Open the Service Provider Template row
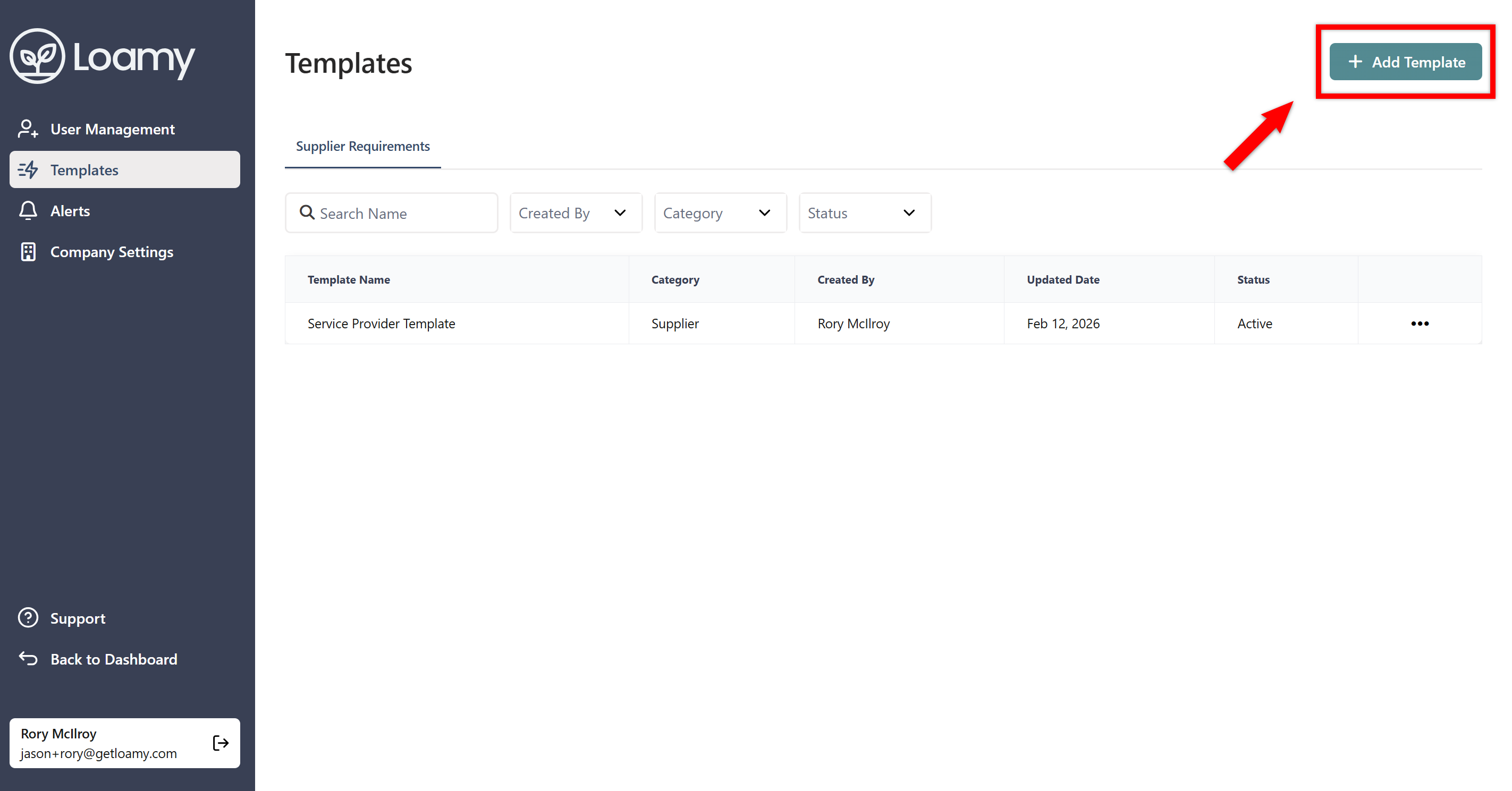Image resolution: width=1512 pixels, height=791 pixels. (x=381, y=324)
